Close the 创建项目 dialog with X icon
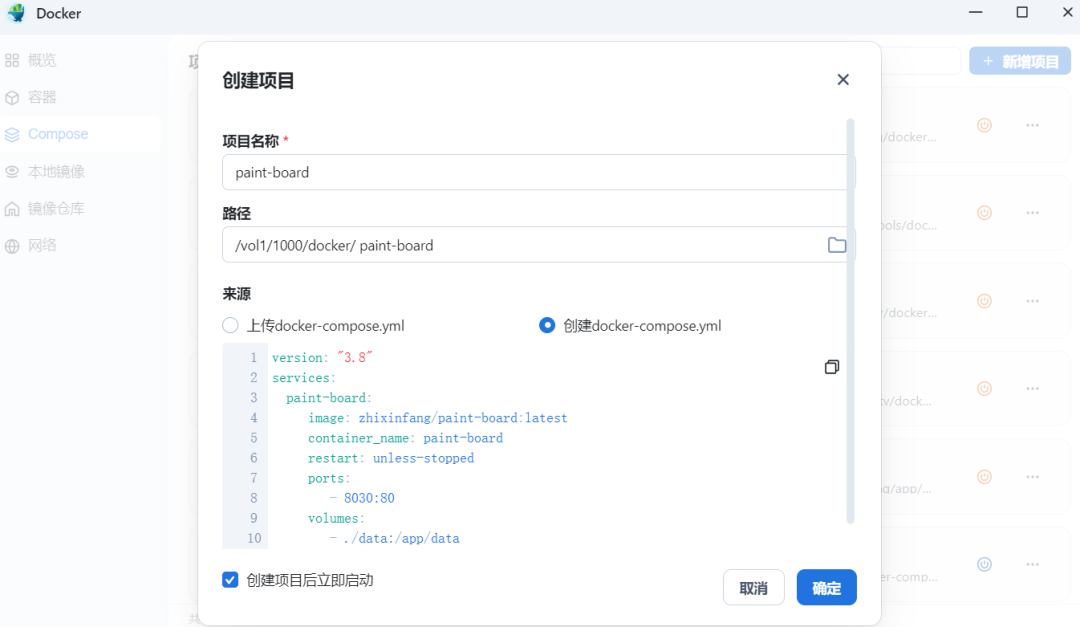 click(843, 80)
